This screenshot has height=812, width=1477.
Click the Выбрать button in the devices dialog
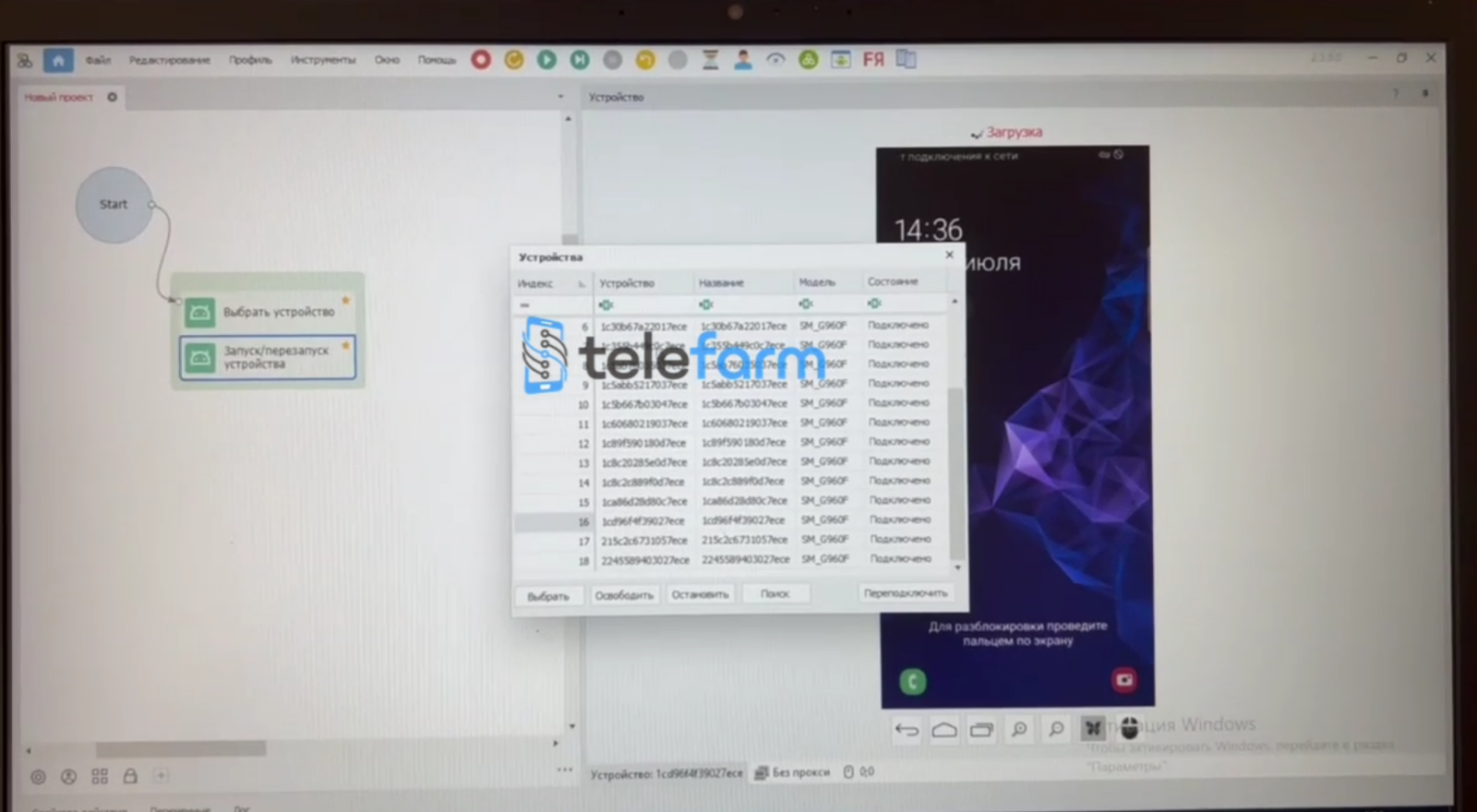point(548,596)
